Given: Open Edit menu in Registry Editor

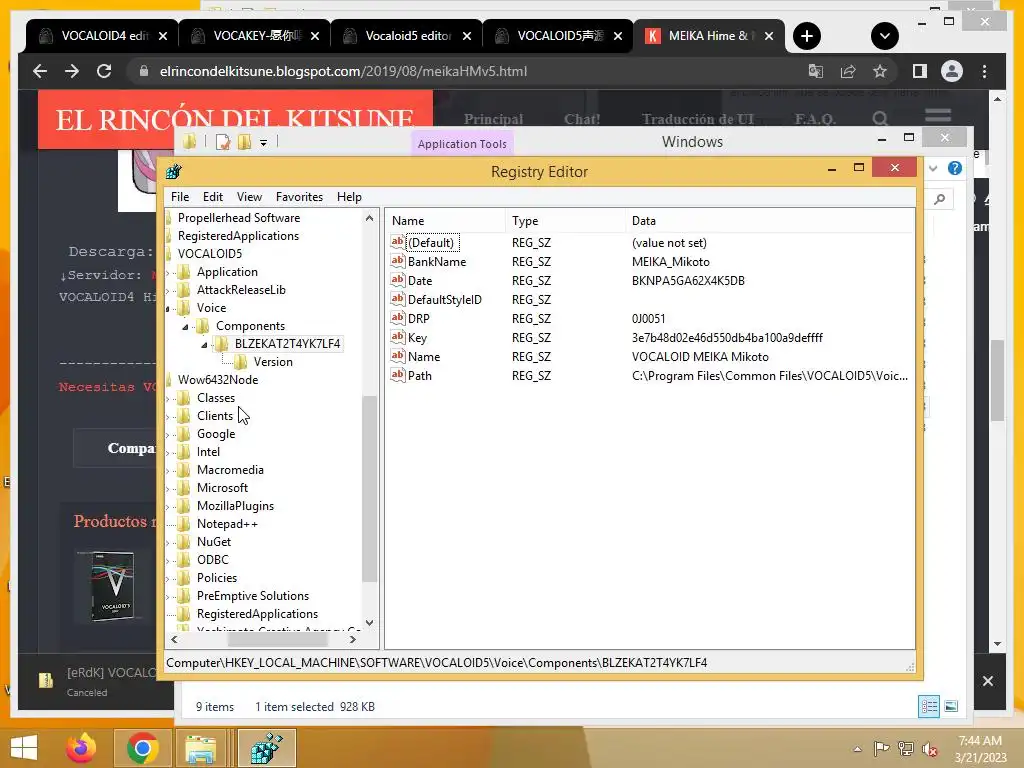Looking at the screenshot, I should (212, 197).
